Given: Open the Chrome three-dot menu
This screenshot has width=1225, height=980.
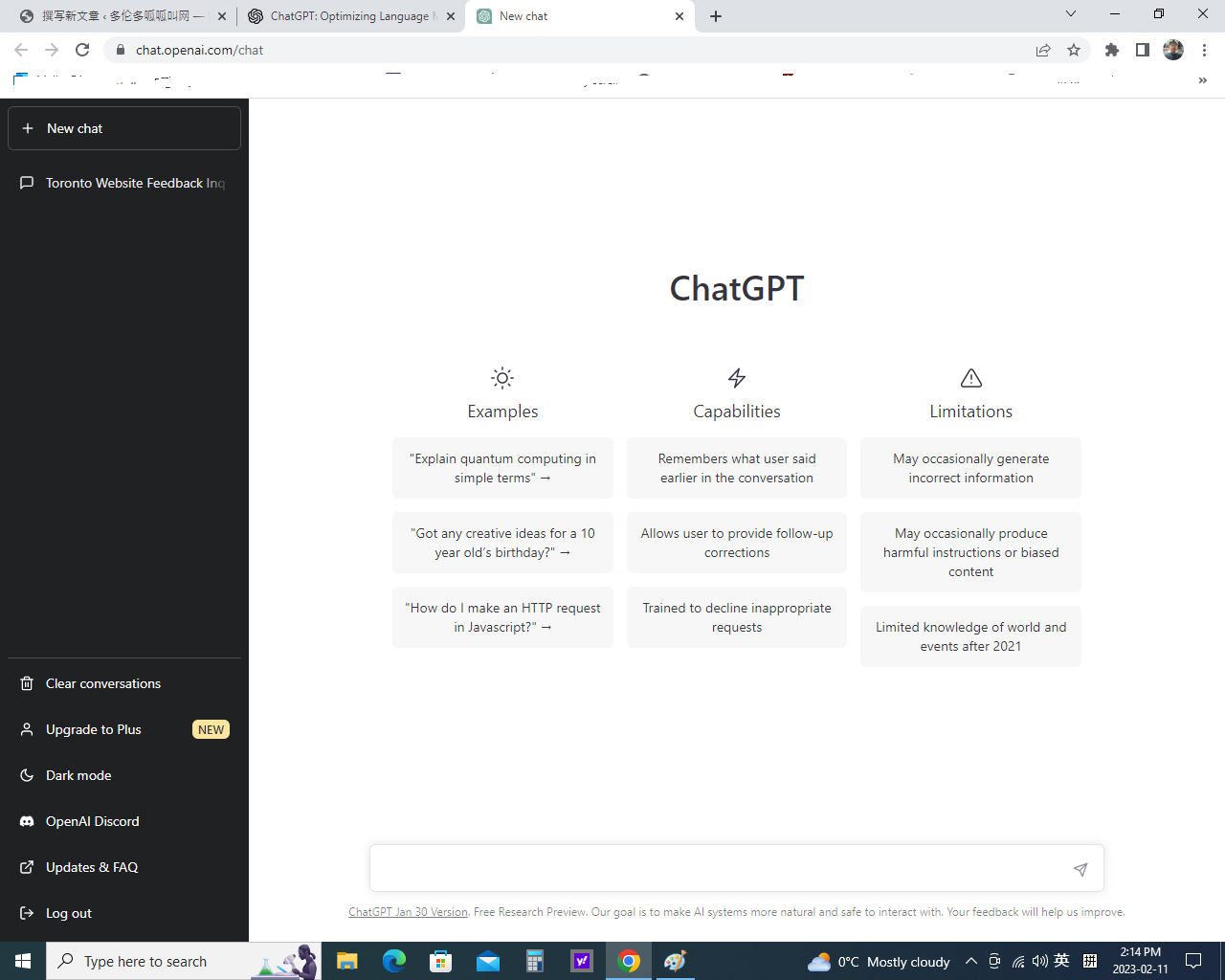Looking at the screenshot, I should (1204, 50).
